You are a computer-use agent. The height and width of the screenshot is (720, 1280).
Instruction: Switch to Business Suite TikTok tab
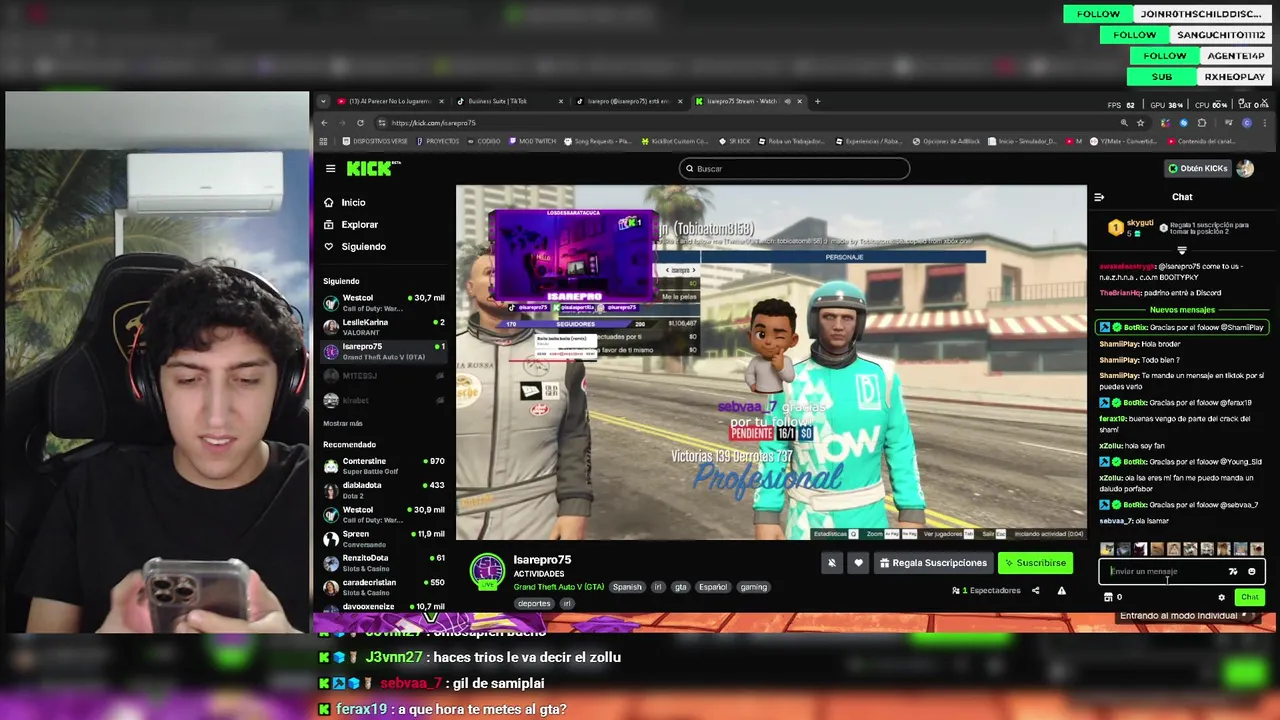[508, 101]
